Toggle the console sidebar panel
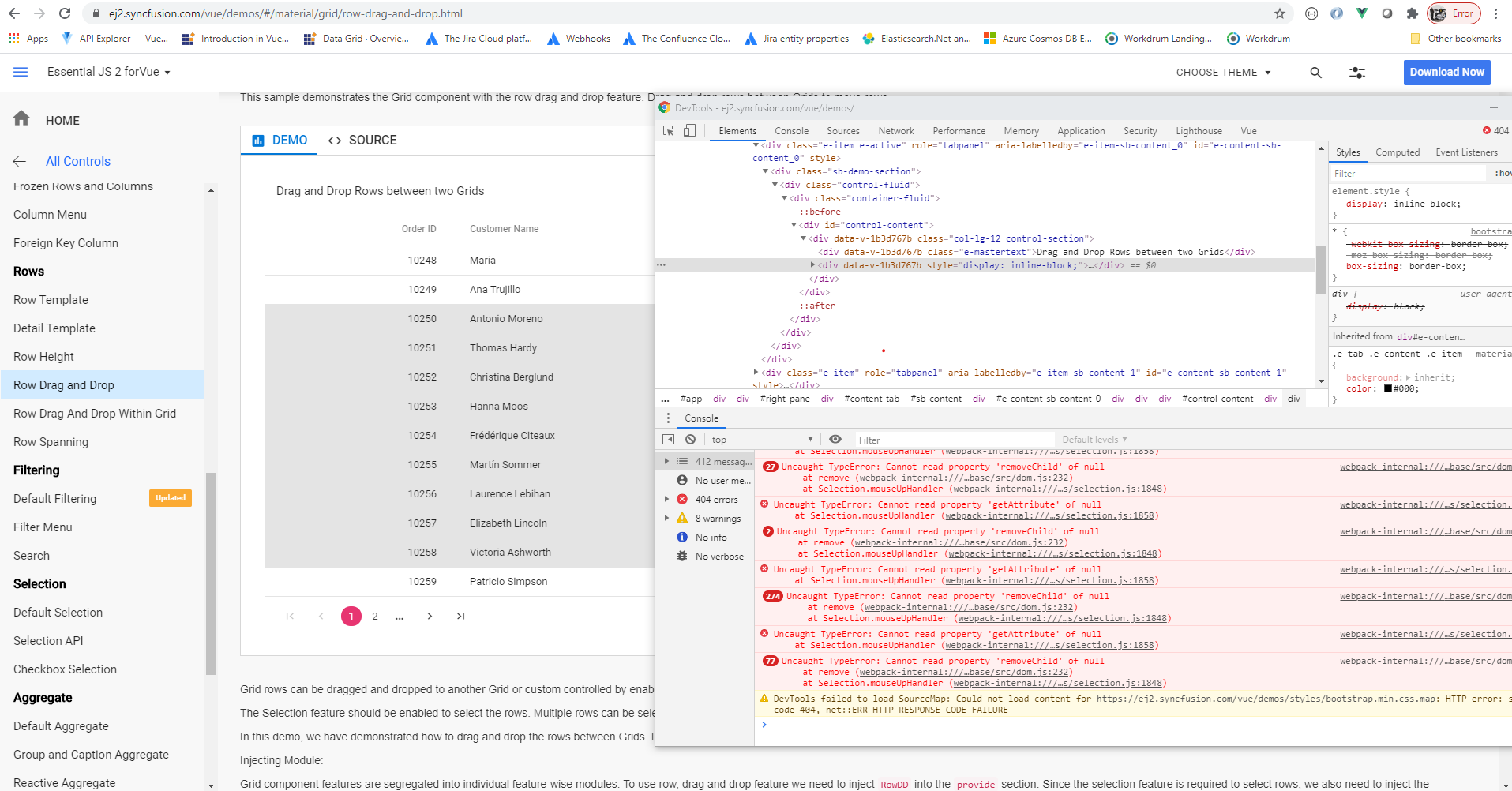 coord(669,440)
